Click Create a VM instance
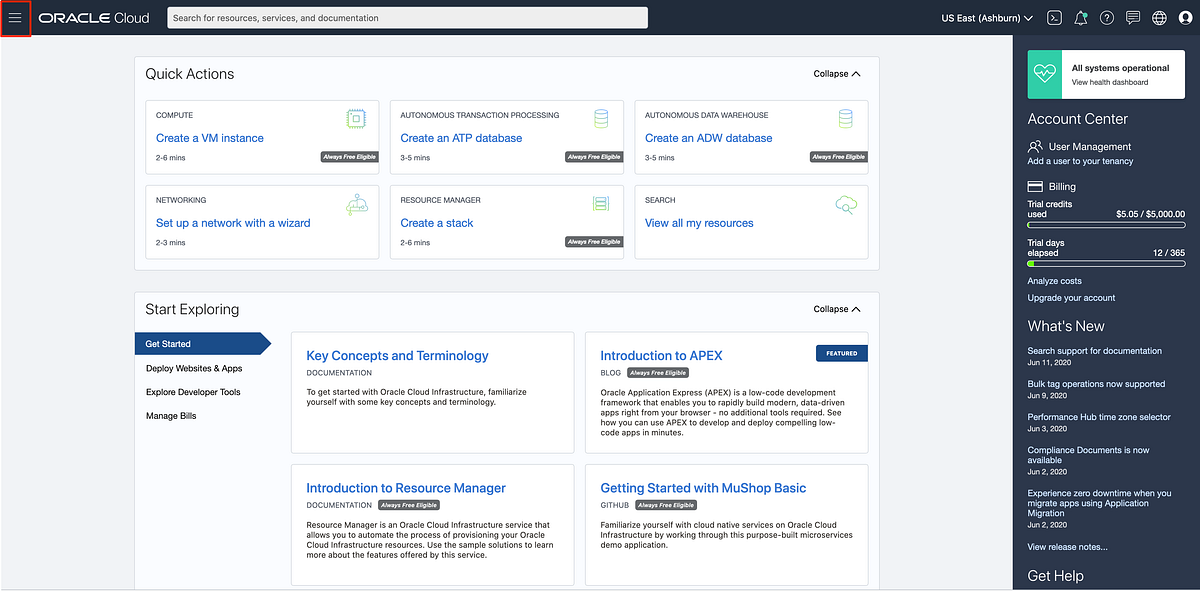Screen dimensions: 1200x591 209,137
